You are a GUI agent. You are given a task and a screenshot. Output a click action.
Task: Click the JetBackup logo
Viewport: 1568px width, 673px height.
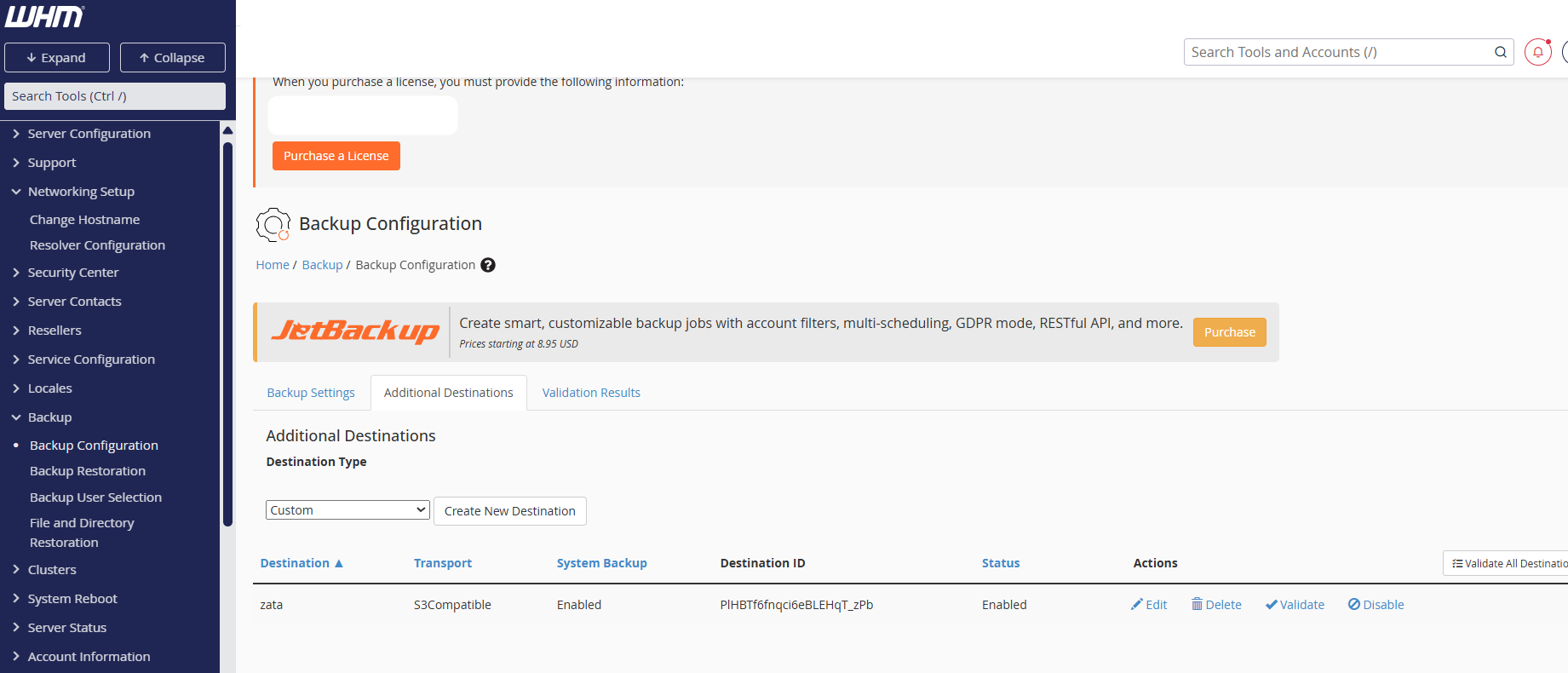coord(354,331)
